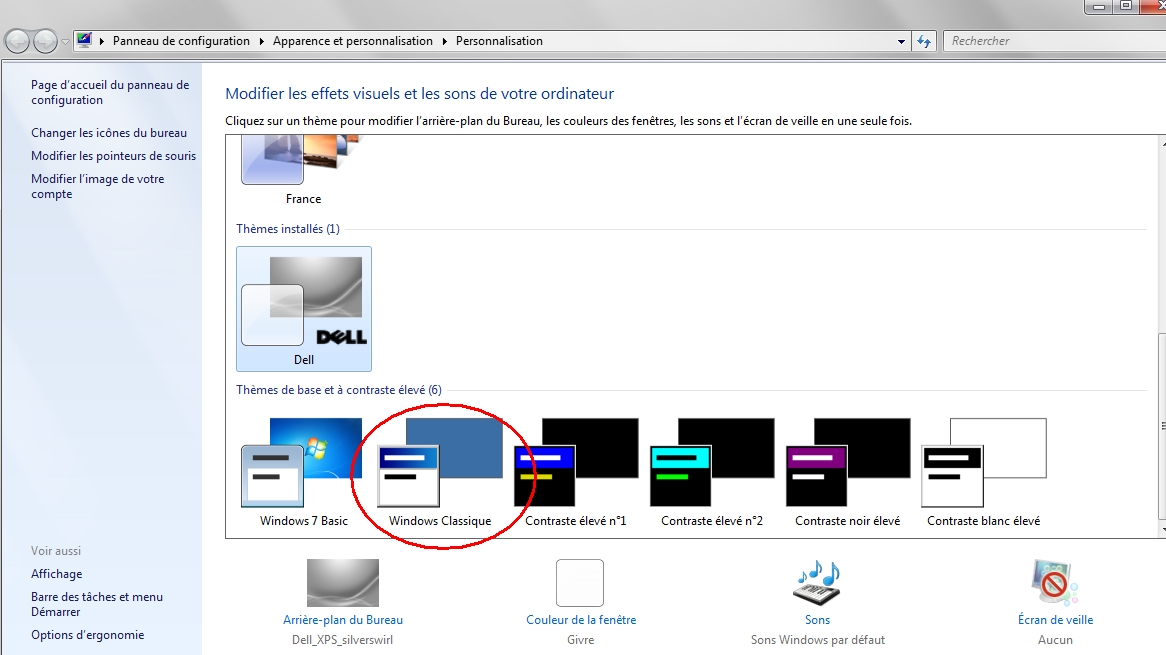The image size is (1166, 655).
Task: Click the Back navigation arrow button
Action: pos(17,42)
